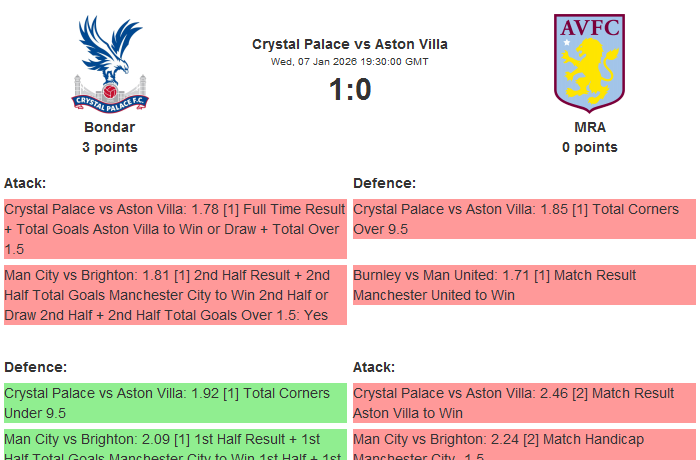Open player Bondar's name
700x460 pixels.
(x=110, y=127)
